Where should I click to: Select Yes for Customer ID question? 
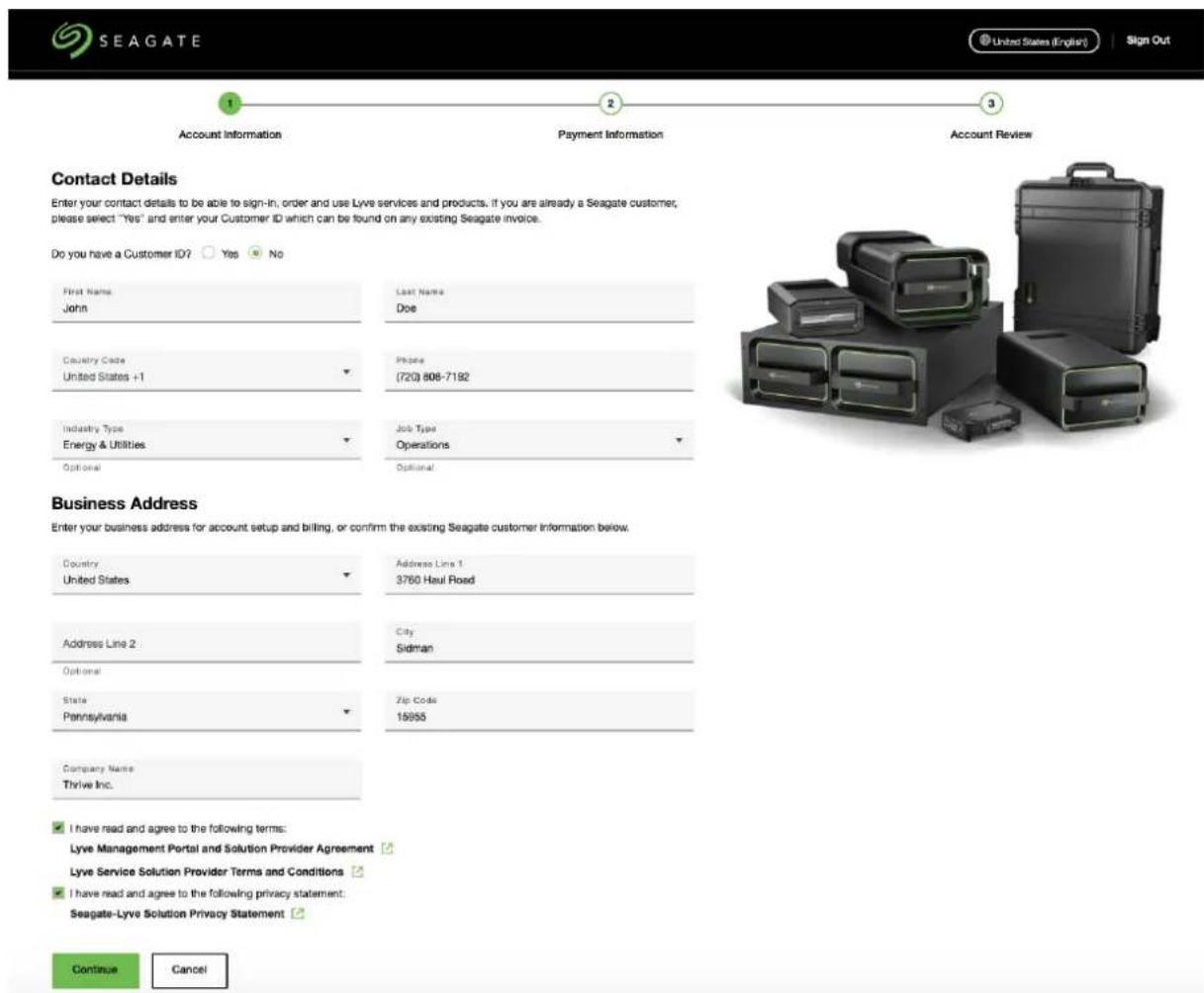click(209, 253)
